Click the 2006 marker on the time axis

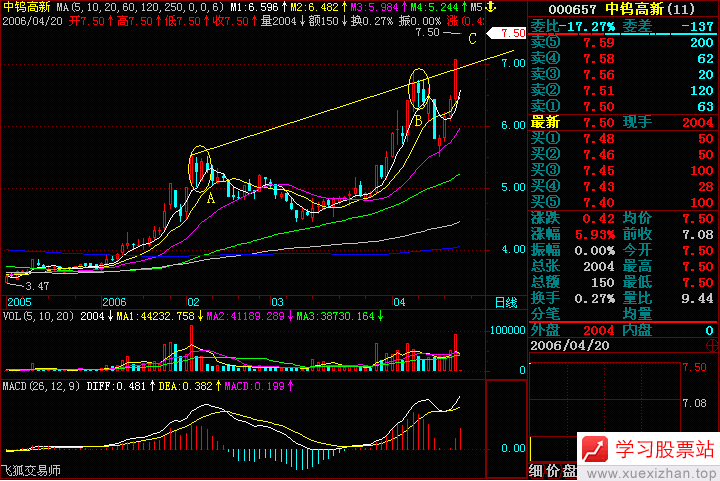coord(114,302)
